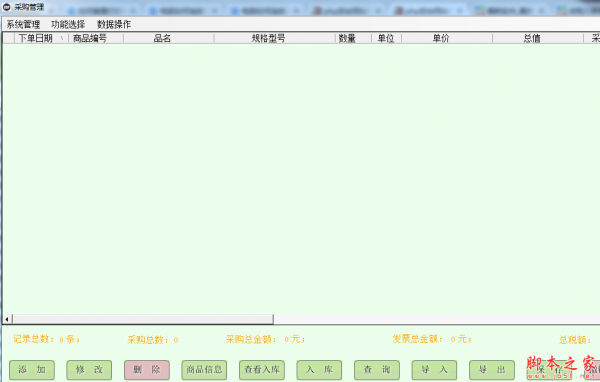The image size is (600, 382).
Task: Click the 查询 button
Action: click(377, 370)
